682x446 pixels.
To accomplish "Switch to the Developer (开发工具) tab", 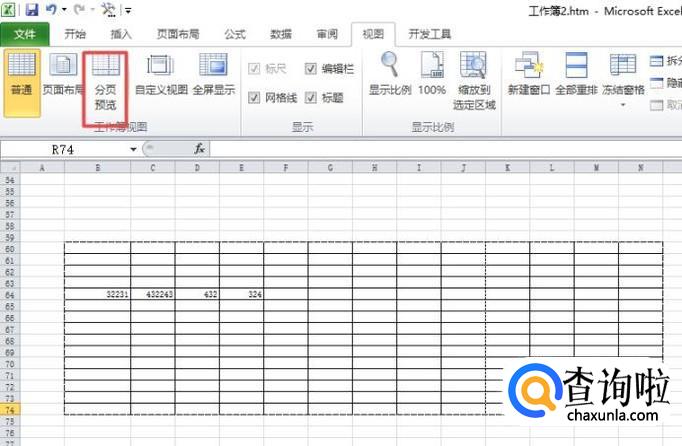I will point(430,34).
